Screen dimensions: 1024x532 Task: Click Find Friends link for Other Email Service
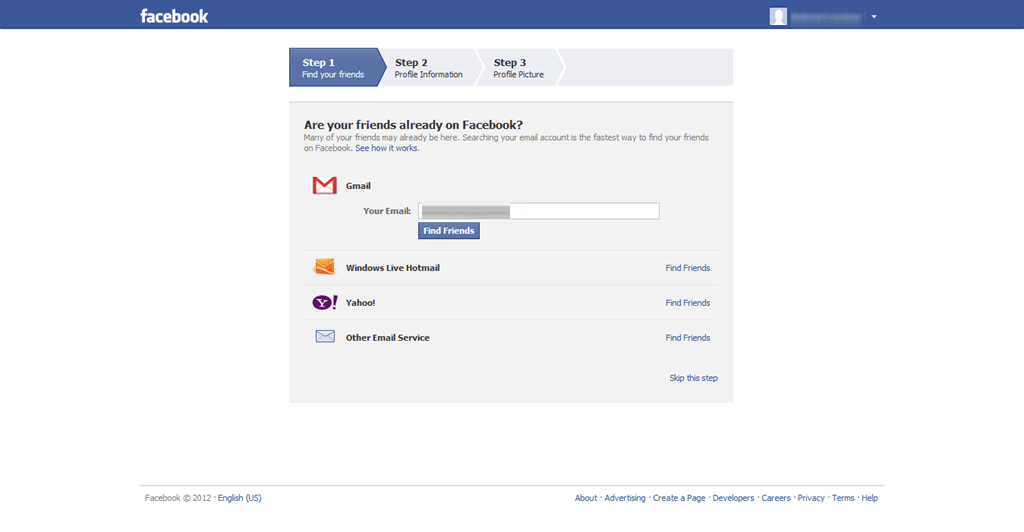[688, 337]
